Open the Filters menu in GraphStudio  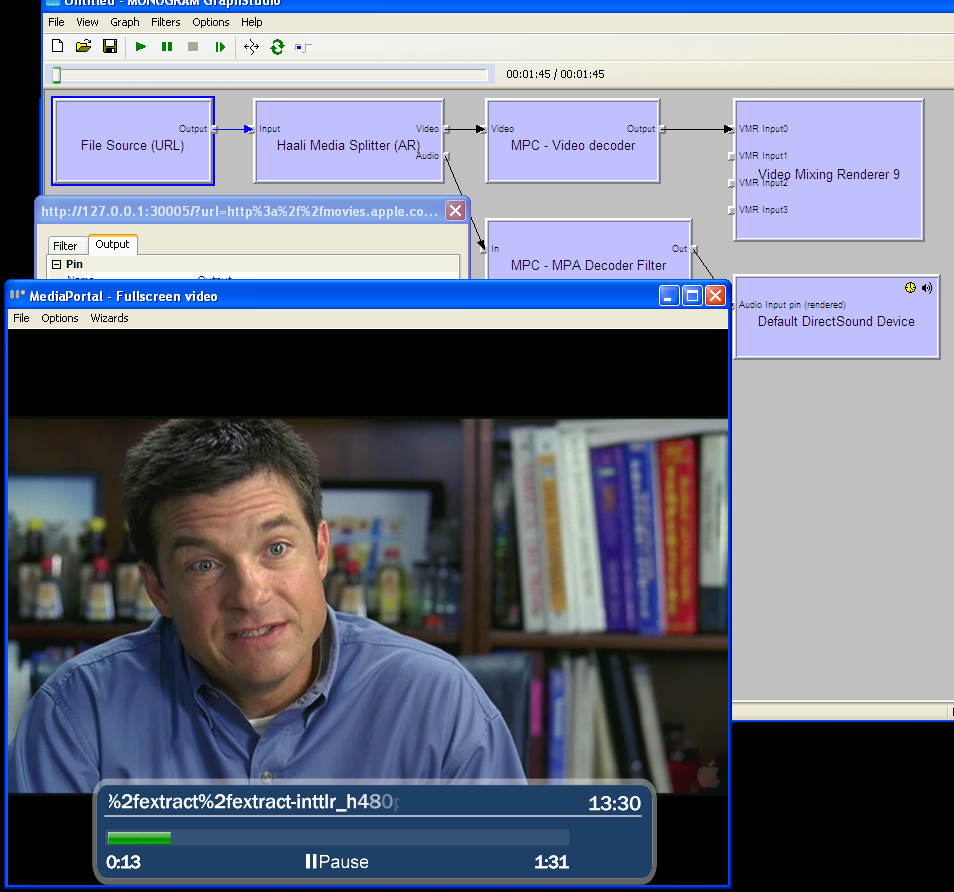click(166, 22)
